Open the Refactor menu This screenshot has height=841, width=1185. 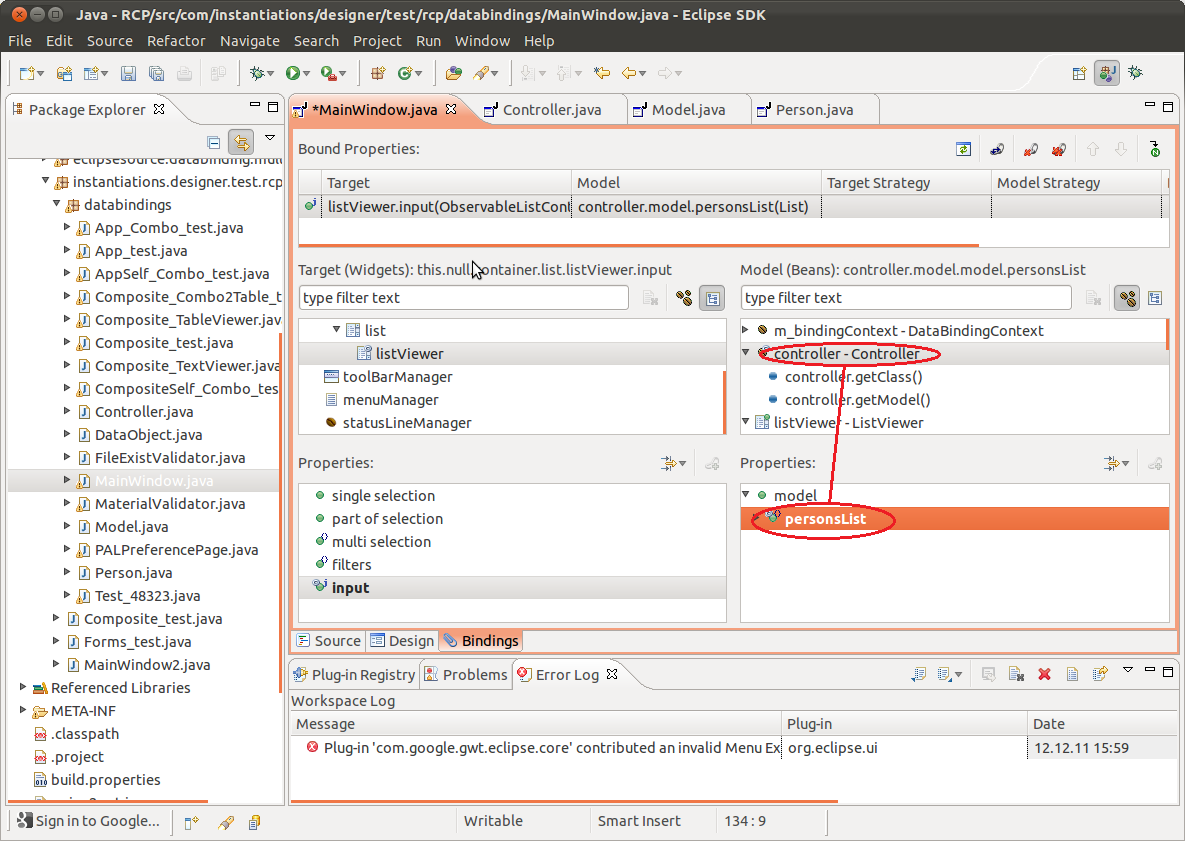coord(176,41)
